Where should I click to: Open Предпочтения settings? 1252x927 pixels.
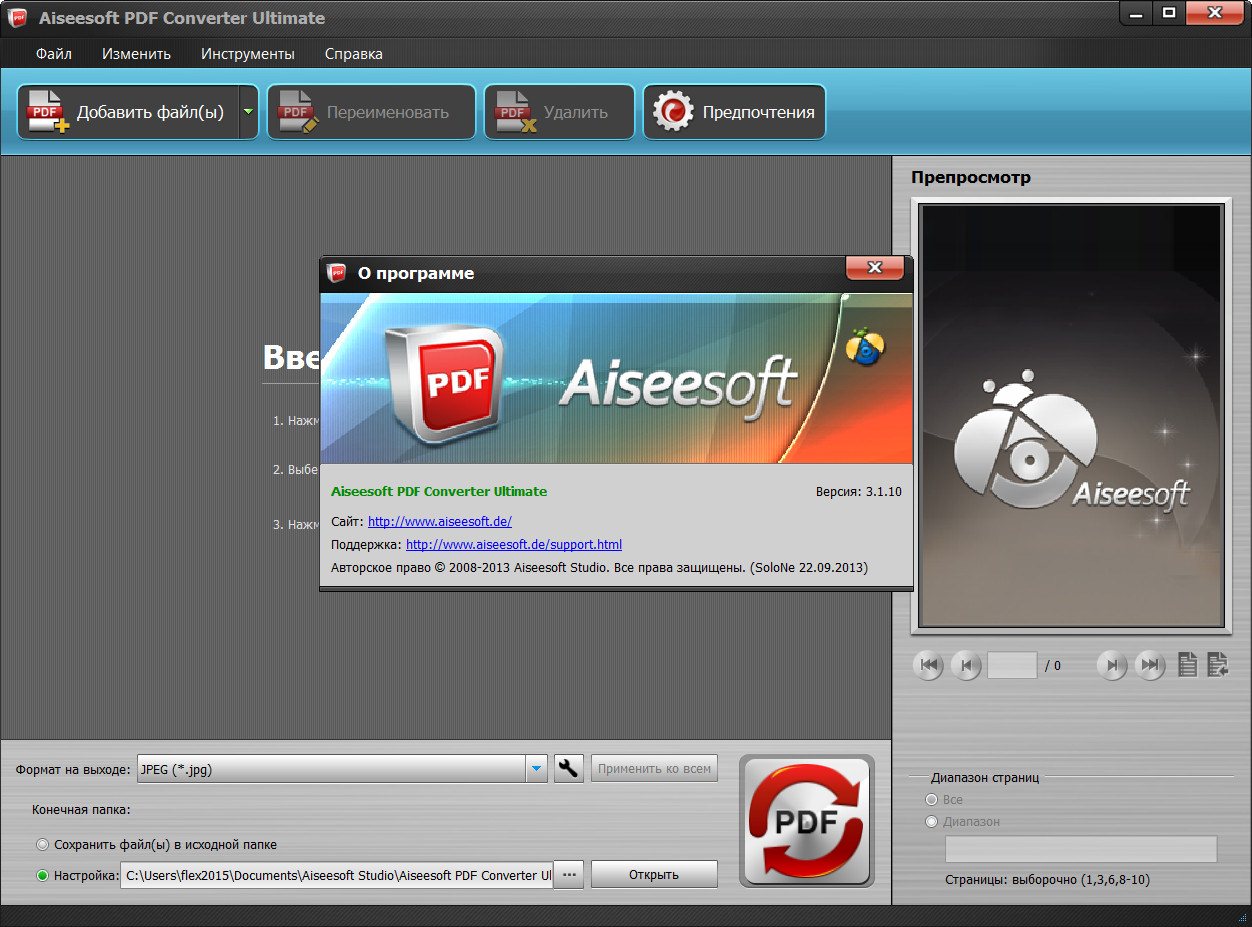pyautogui.click(x=734, y=112)
